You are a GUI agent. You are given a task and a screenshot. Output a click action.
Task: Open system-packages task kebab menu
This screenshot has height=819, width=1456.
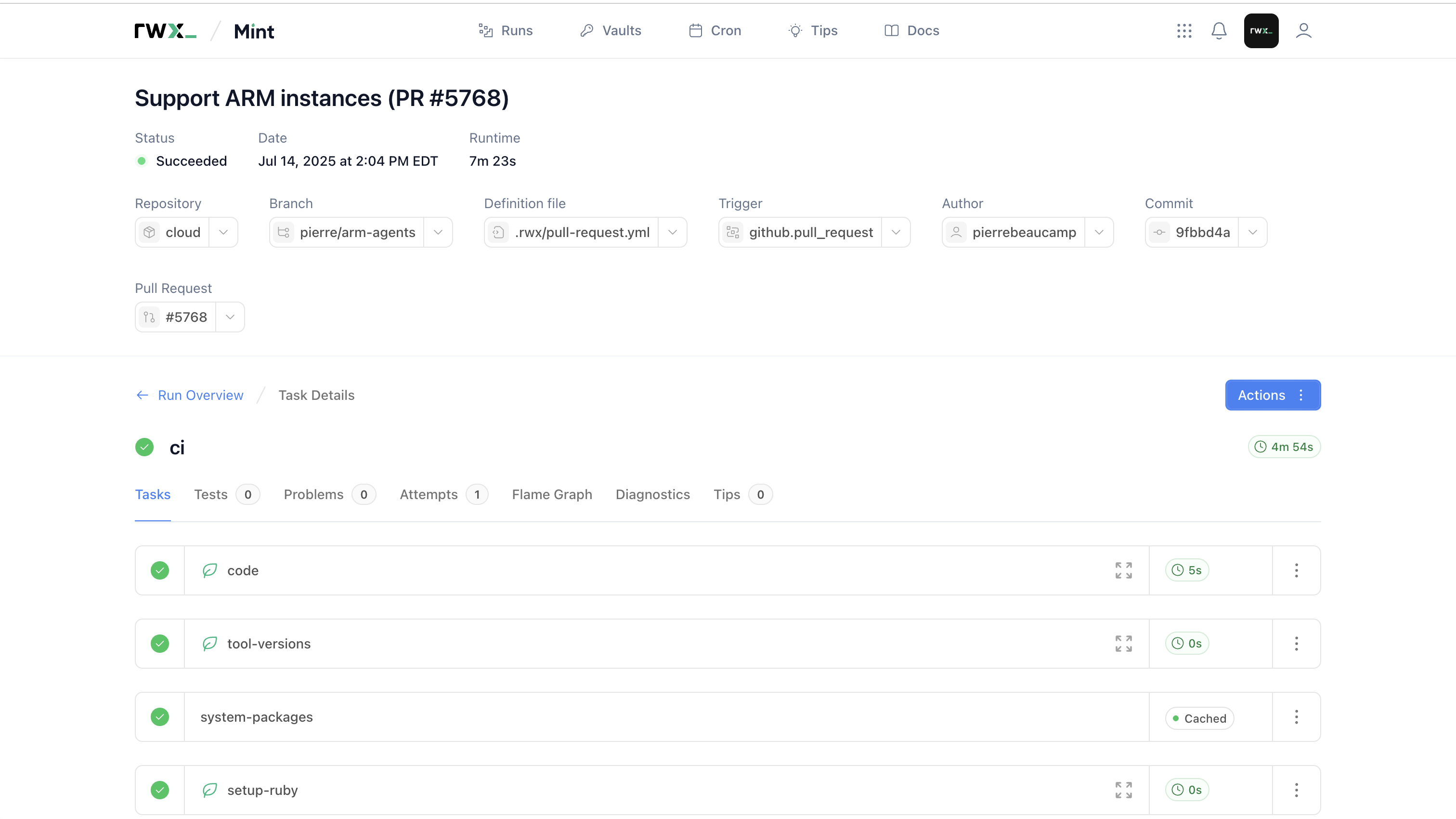(1296, 717)
